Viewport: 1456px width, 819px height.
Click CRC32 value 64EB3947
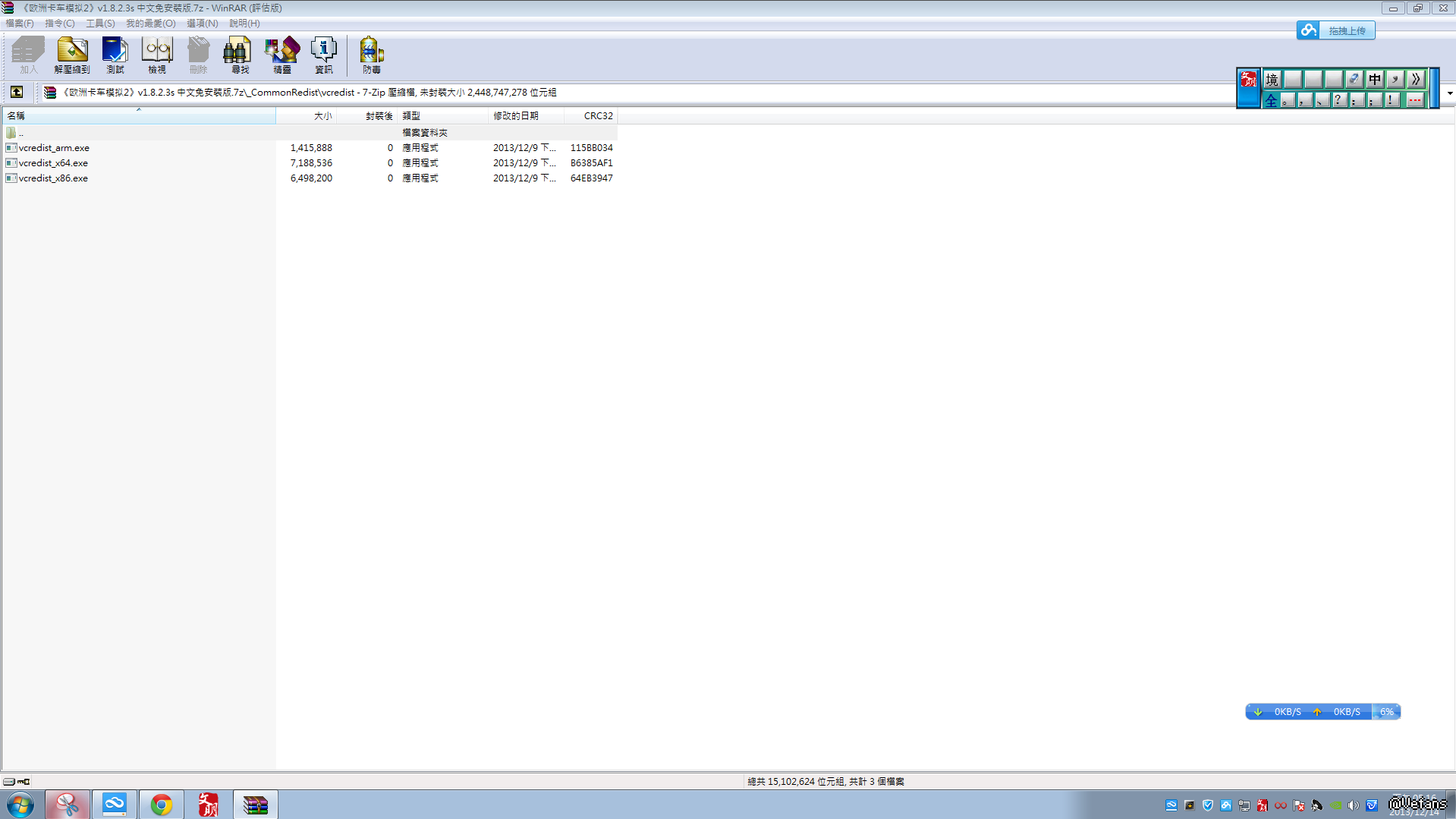[592, 178]
